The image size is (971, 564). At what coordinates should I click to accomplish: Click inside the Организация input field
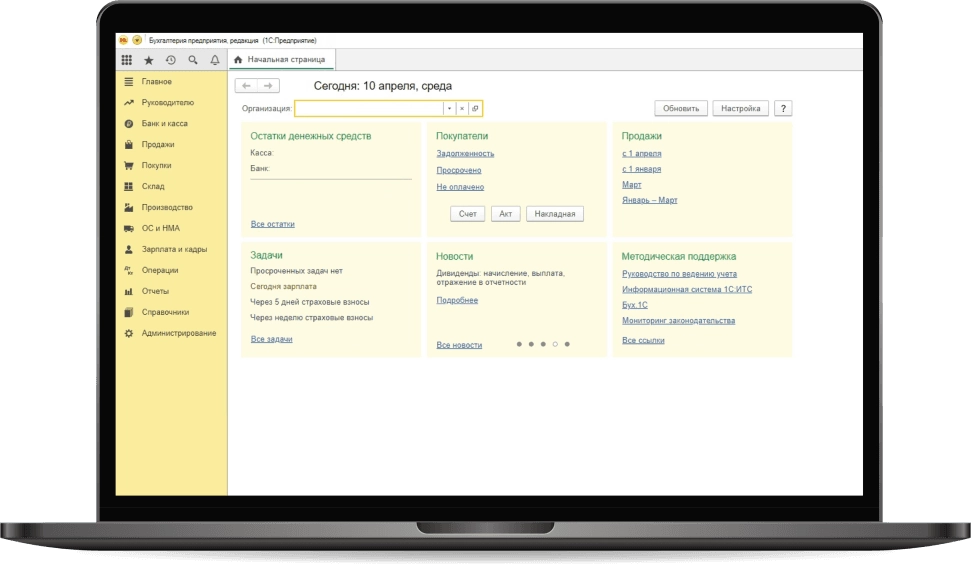pyautogui.click(x=368, y=109)
